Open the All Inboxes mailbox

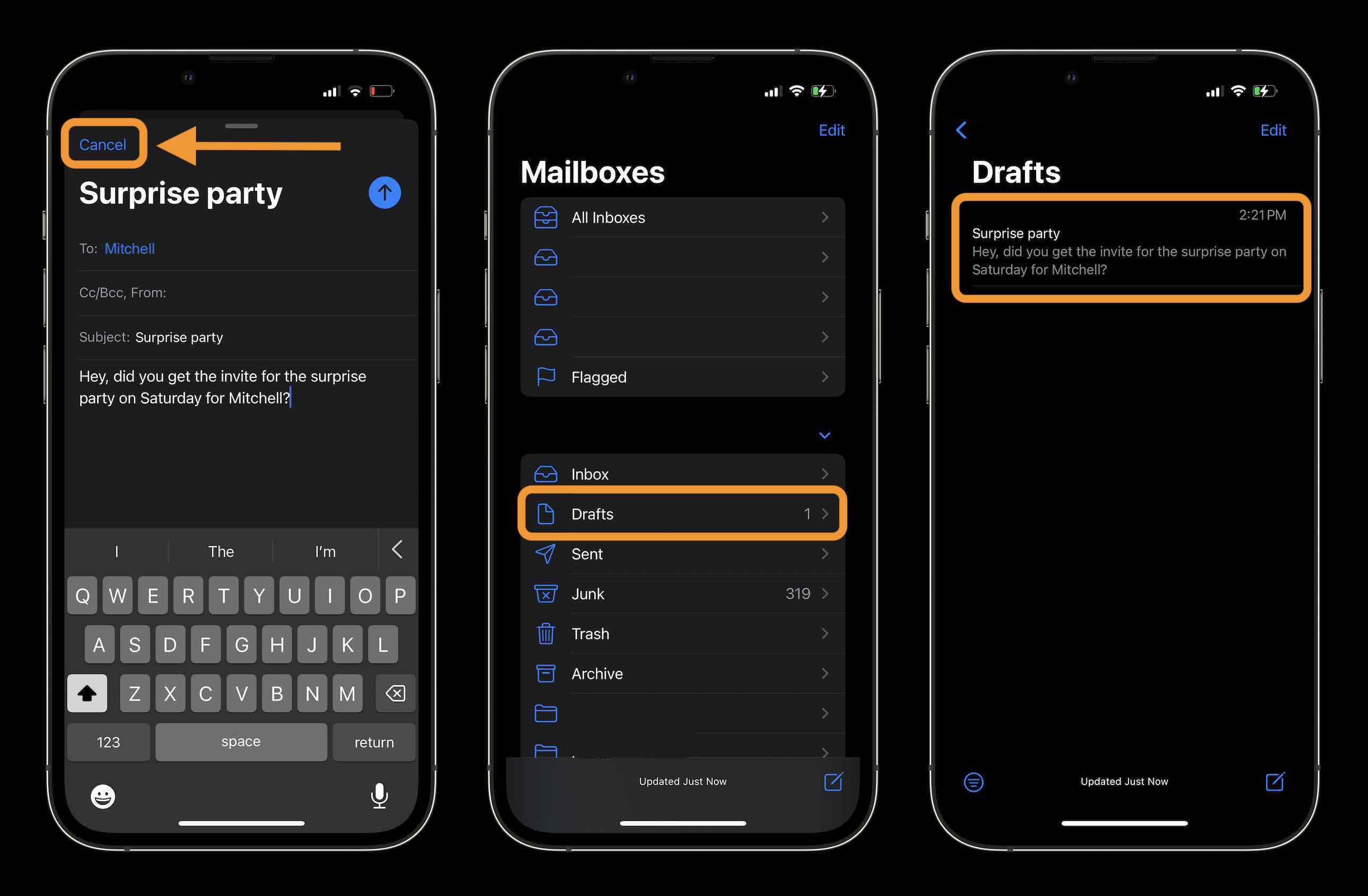tap(683, 217)
